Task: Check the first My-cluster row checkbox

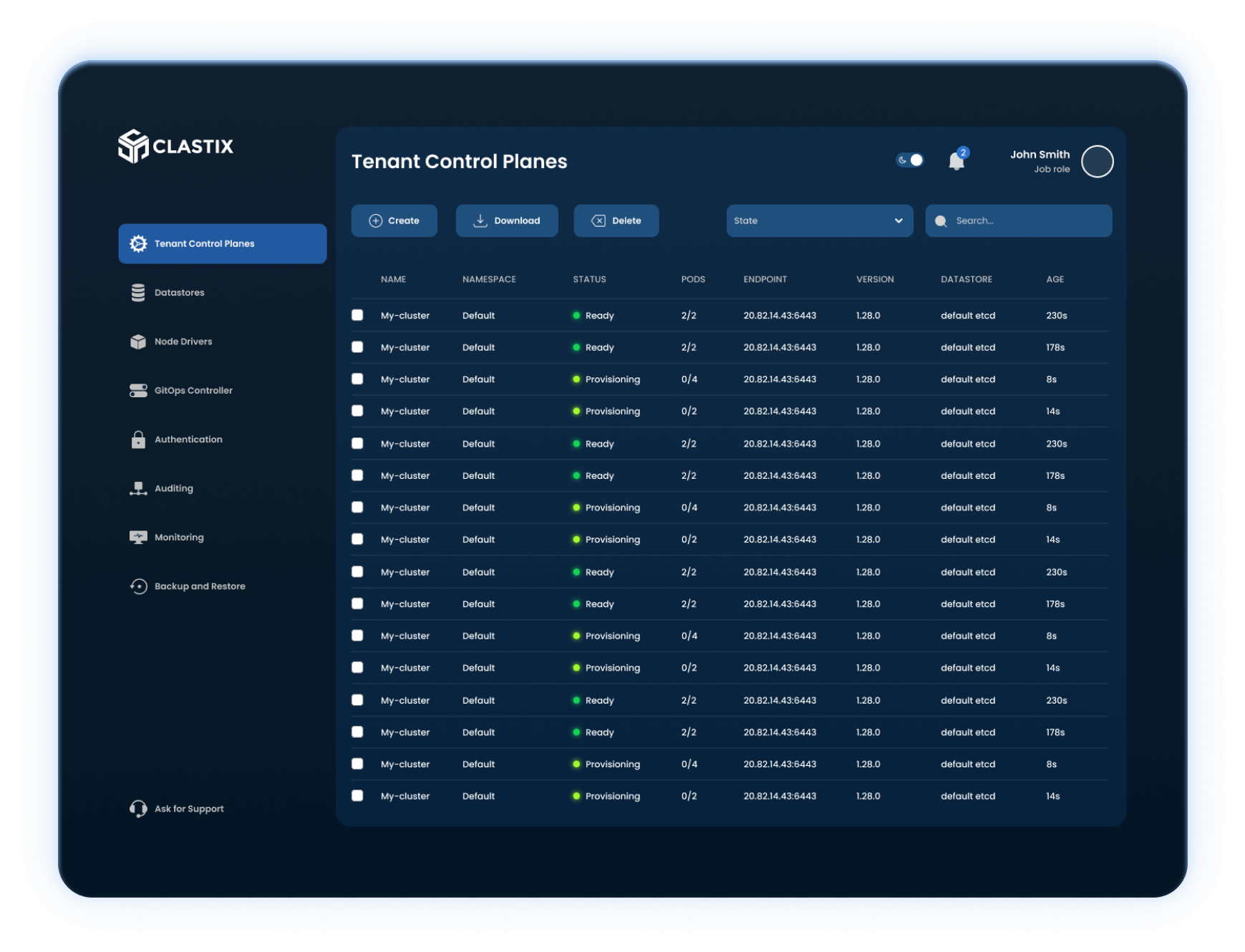Action: click(x=357, y=315)
